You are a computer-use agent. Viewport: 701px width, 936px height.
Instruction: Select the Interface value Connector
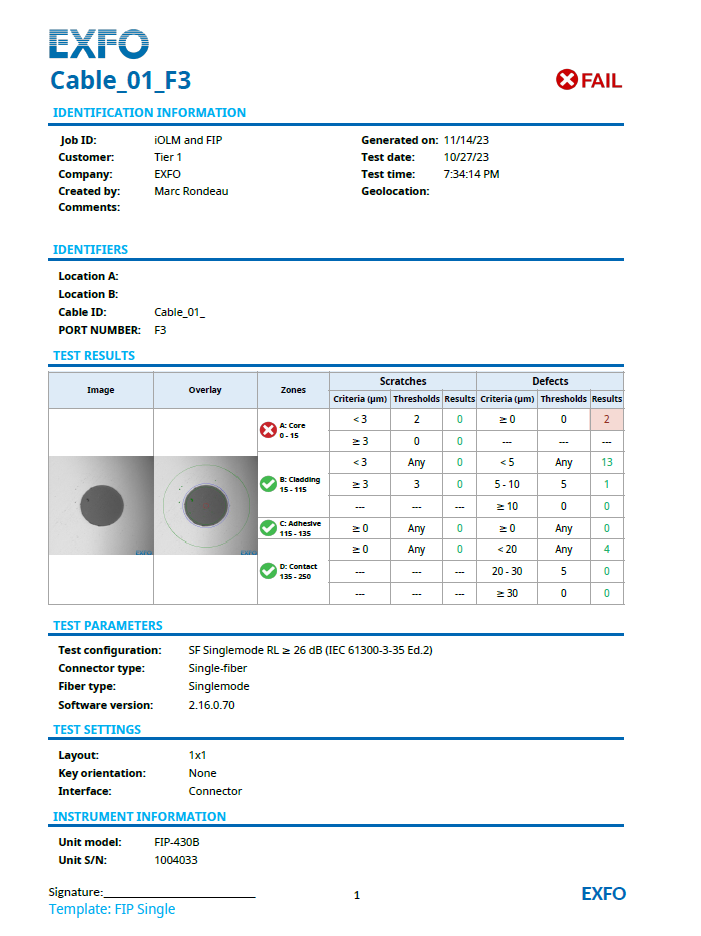[216, 791]
